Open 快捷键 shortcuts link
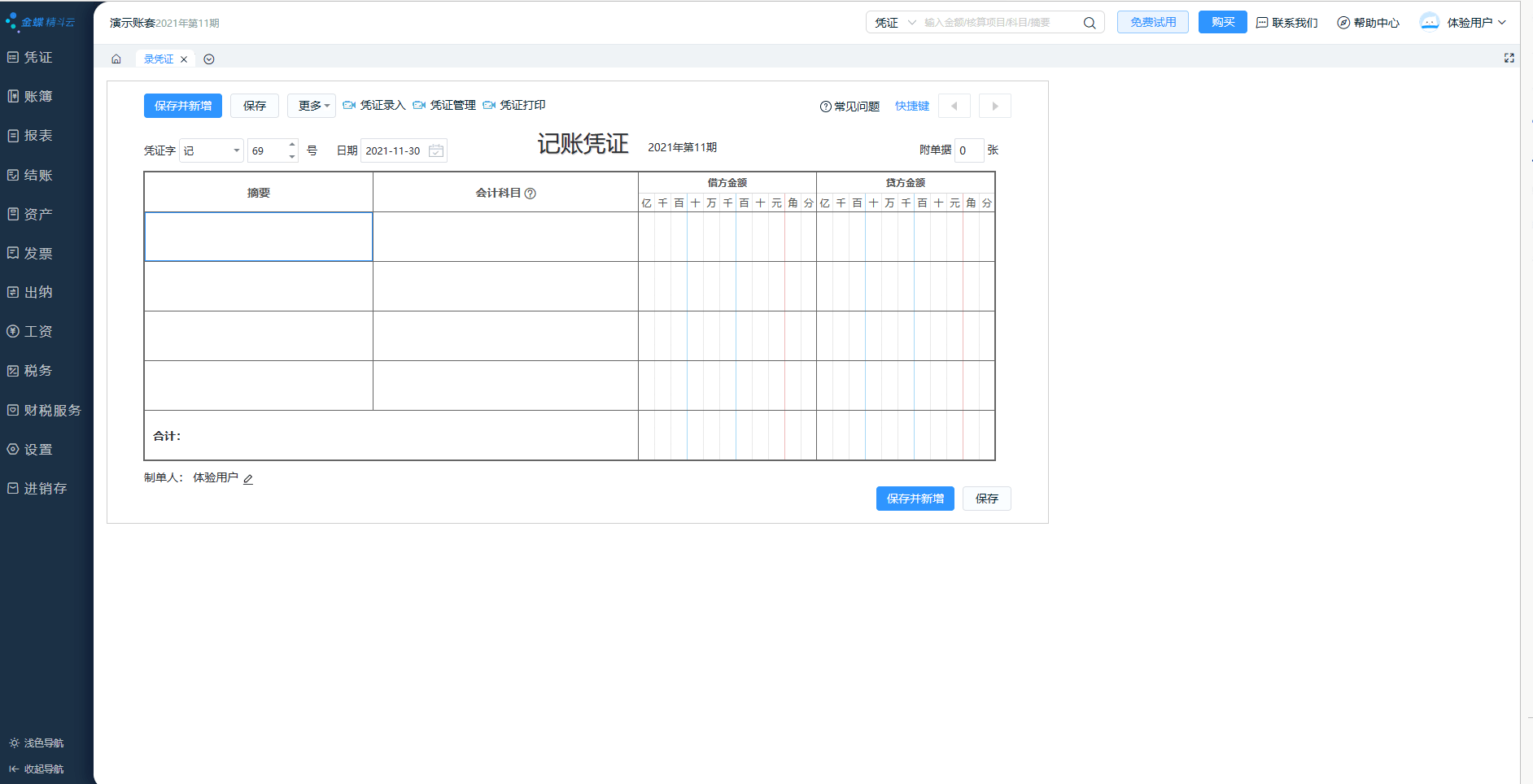 (912, 107)
